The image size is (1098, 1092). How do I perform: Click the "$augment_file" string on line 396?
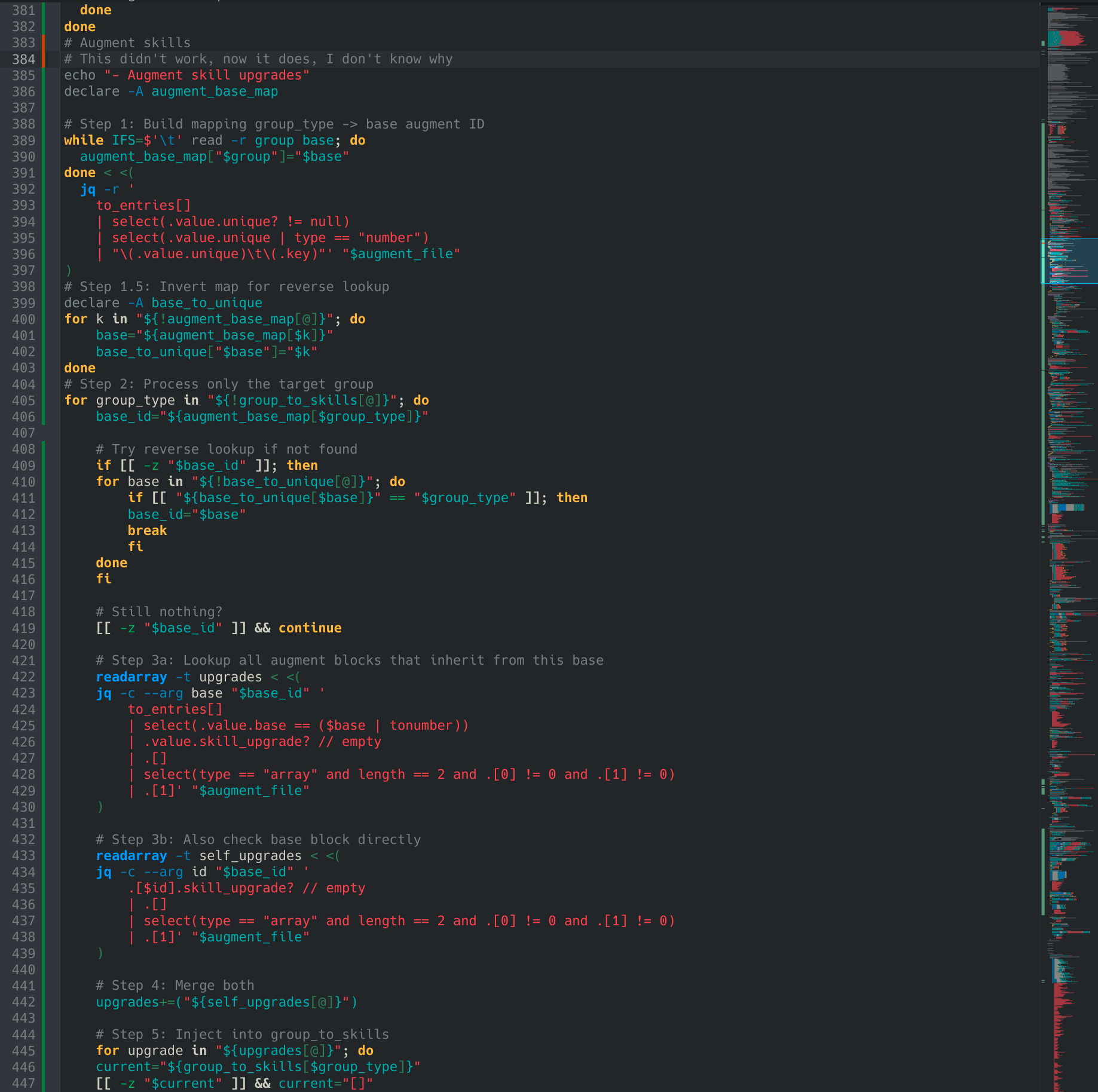coord(401,254)
